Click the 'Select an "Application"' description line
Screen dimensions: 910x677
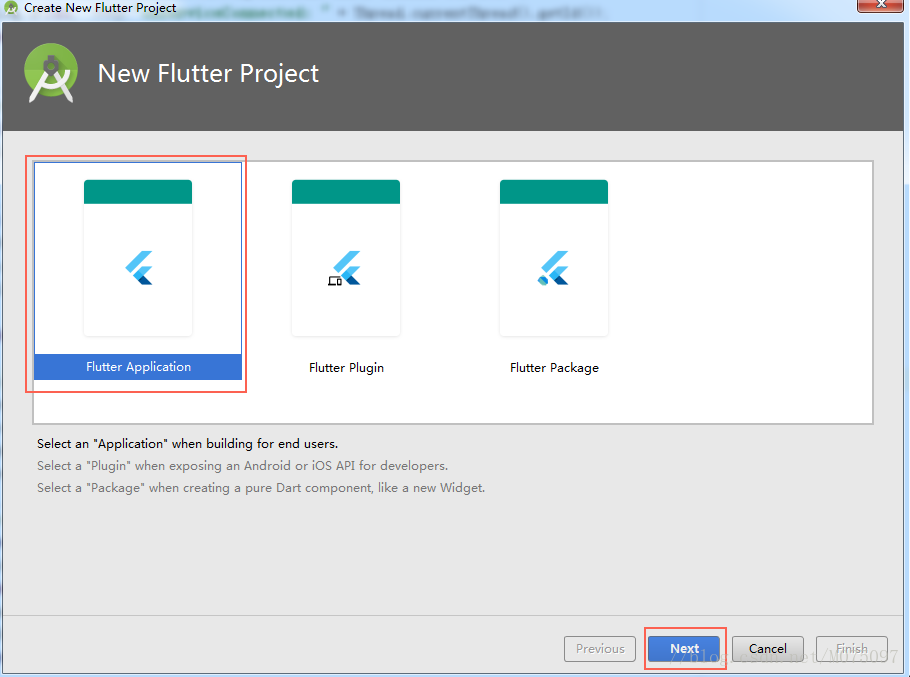187,444
